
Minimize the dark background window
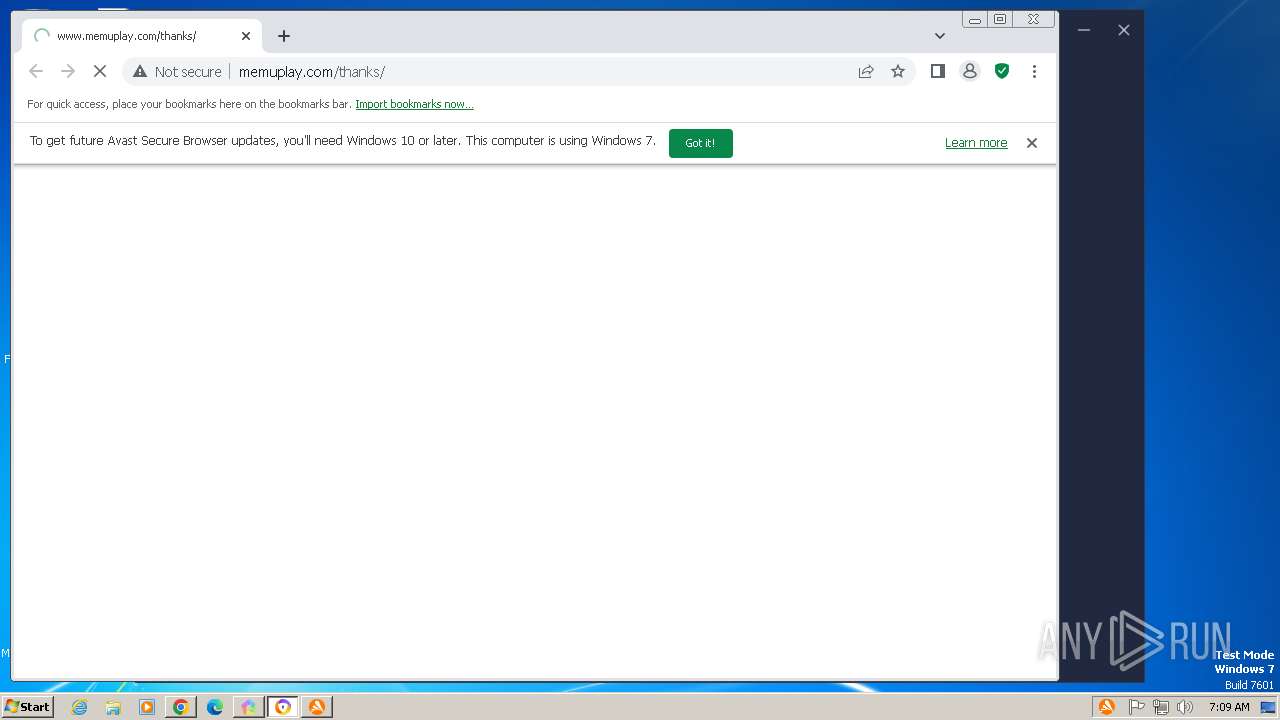pyautogui.click(x=1084, y=30)
